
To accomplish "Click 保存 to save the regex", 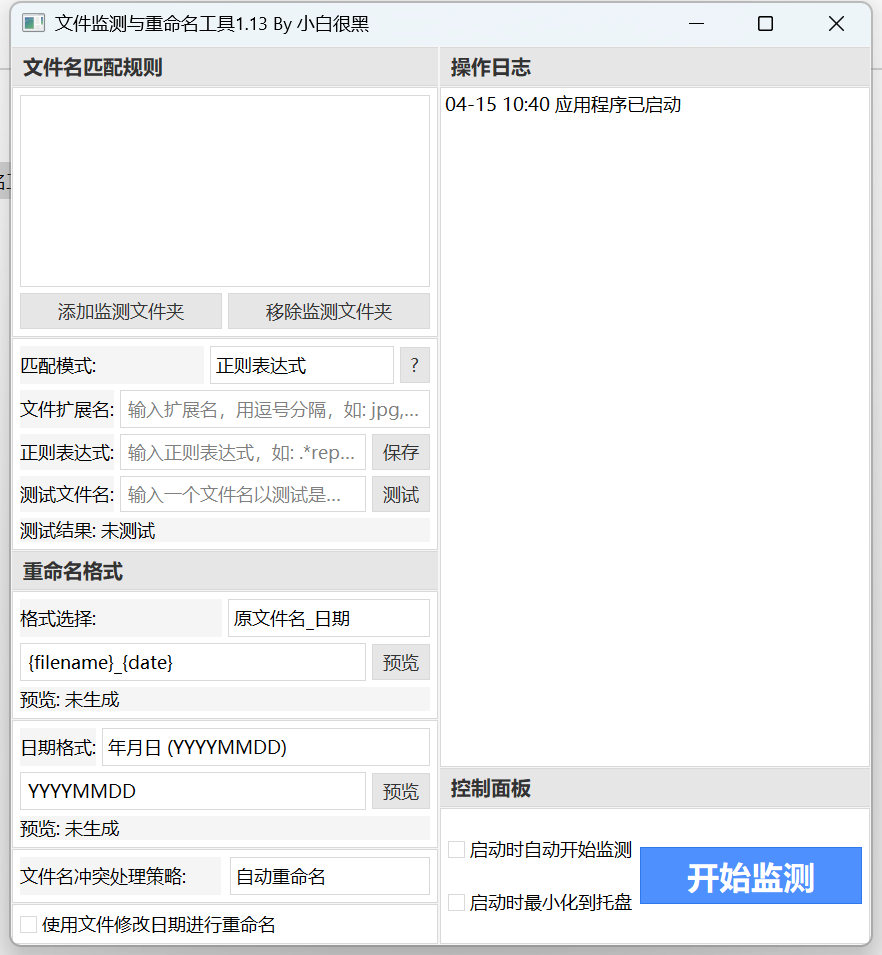I will [x=401, y=452].
